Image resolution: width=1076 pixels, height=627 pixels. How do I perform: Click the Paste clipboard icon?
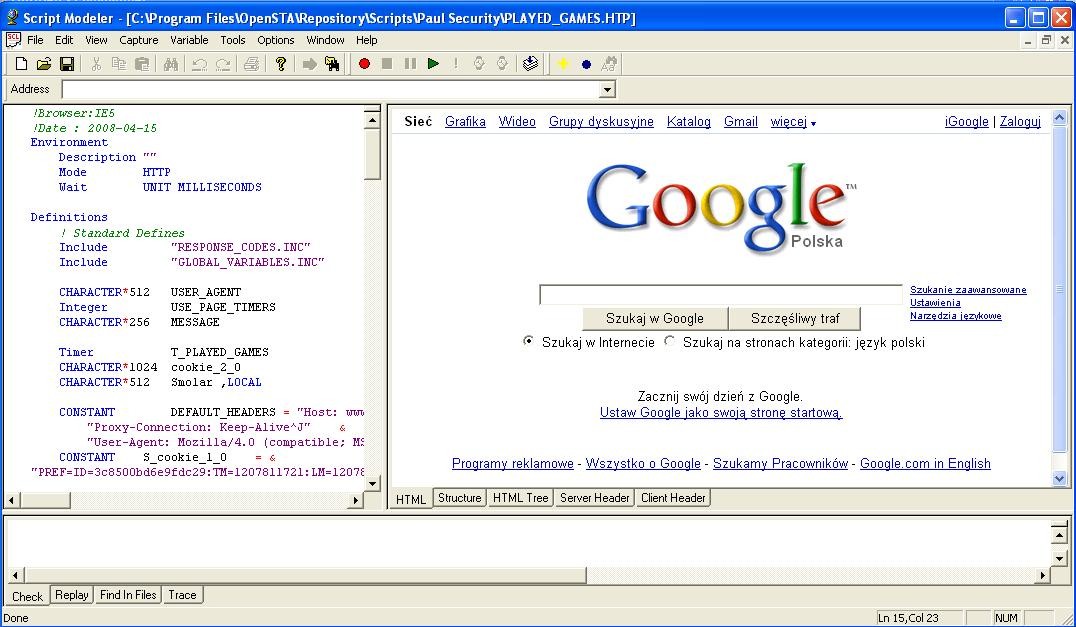[142, 64]
